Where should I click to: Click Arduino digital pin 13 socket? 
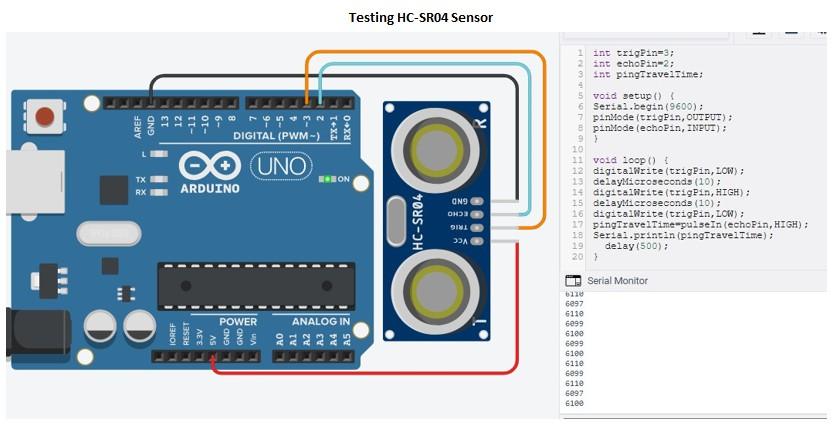coord(165,103)
